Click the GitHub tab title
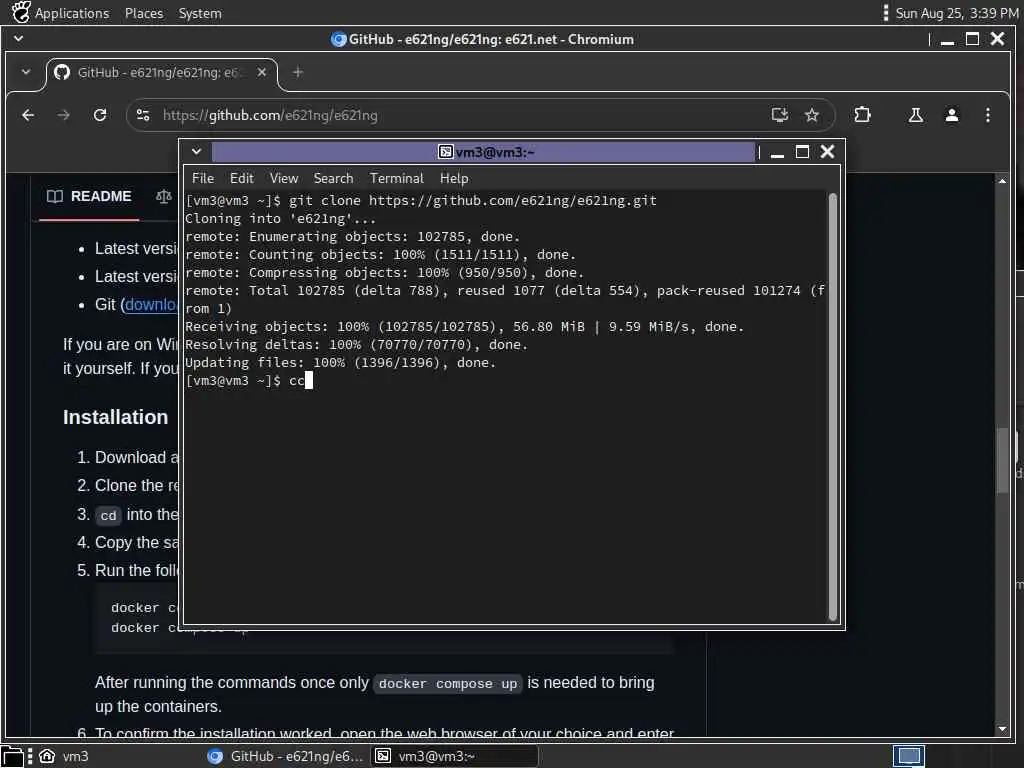This screenshot has width=1024, height=768. tap(159, 72)
